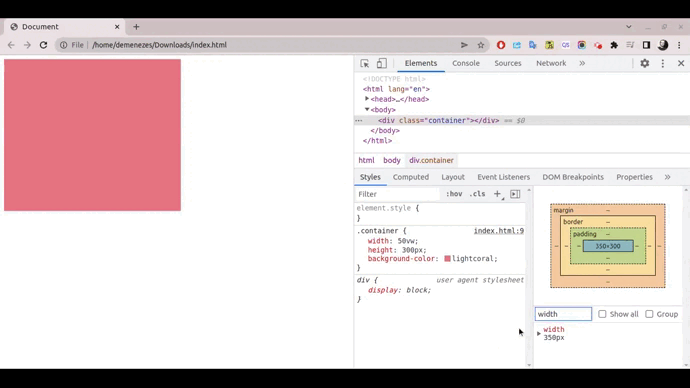Click the display: block declaration
690x388 pixels.
pos(400,290)
